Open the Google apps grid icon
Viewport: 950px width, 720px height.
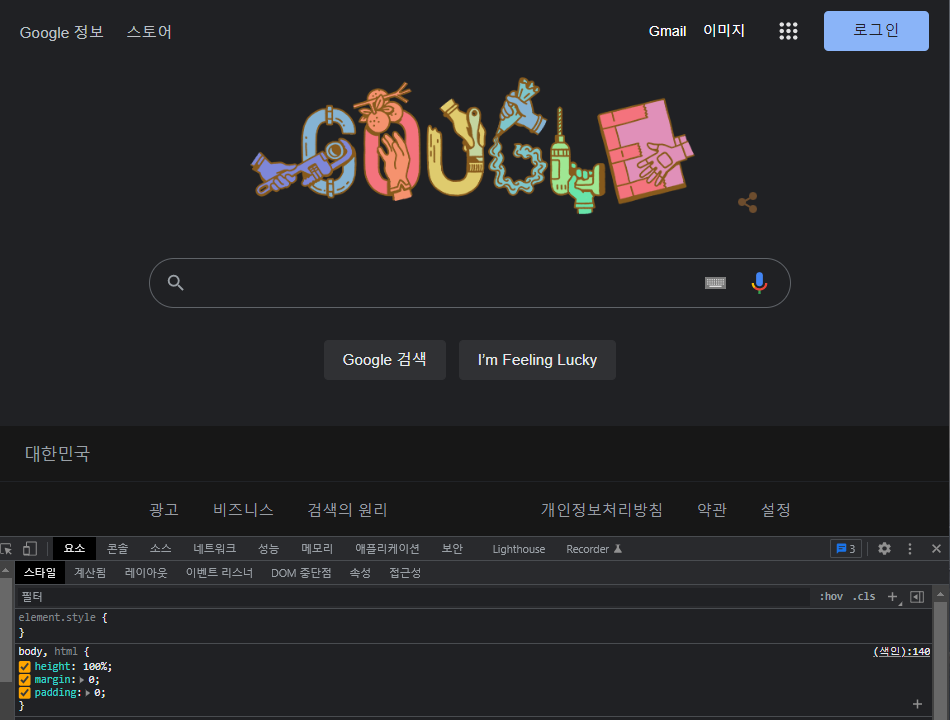click(788, 31)
